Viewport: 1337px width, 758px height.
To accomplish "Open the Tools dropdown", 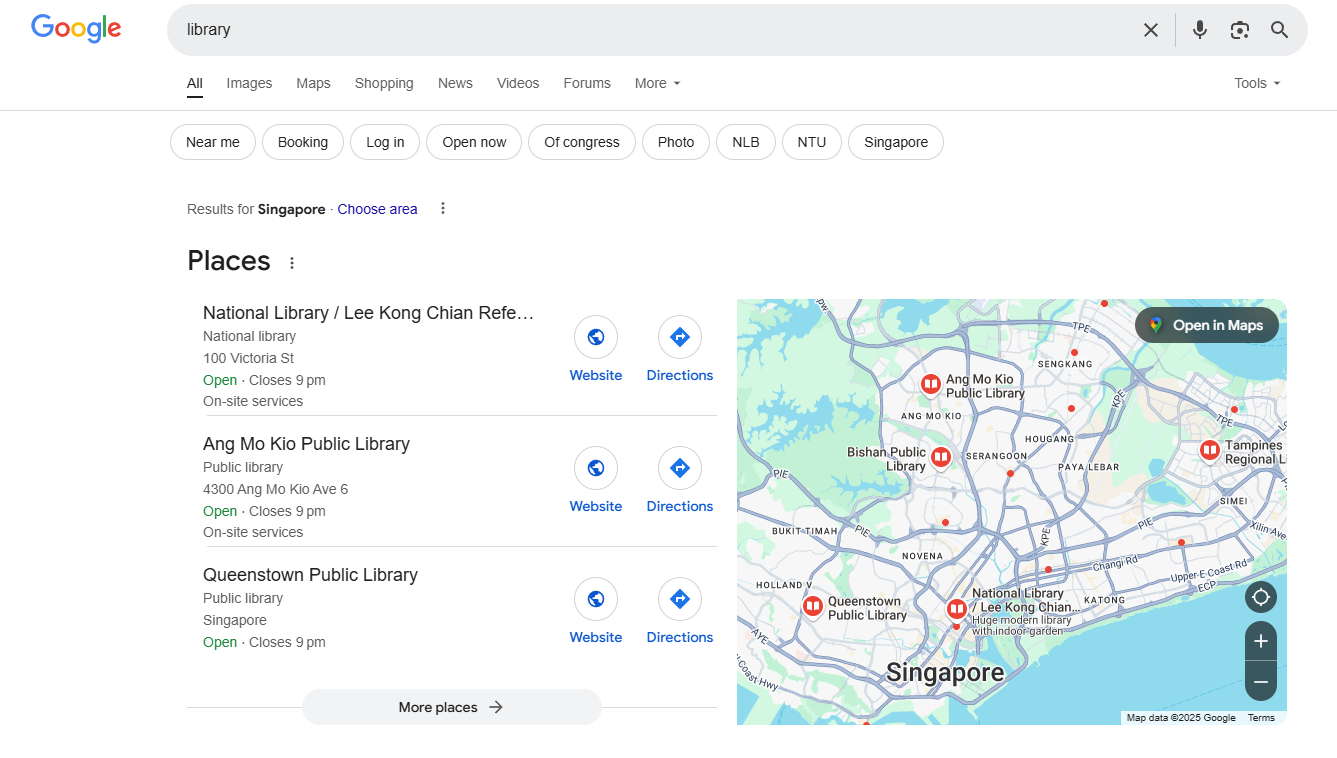I will point(1257,83).
